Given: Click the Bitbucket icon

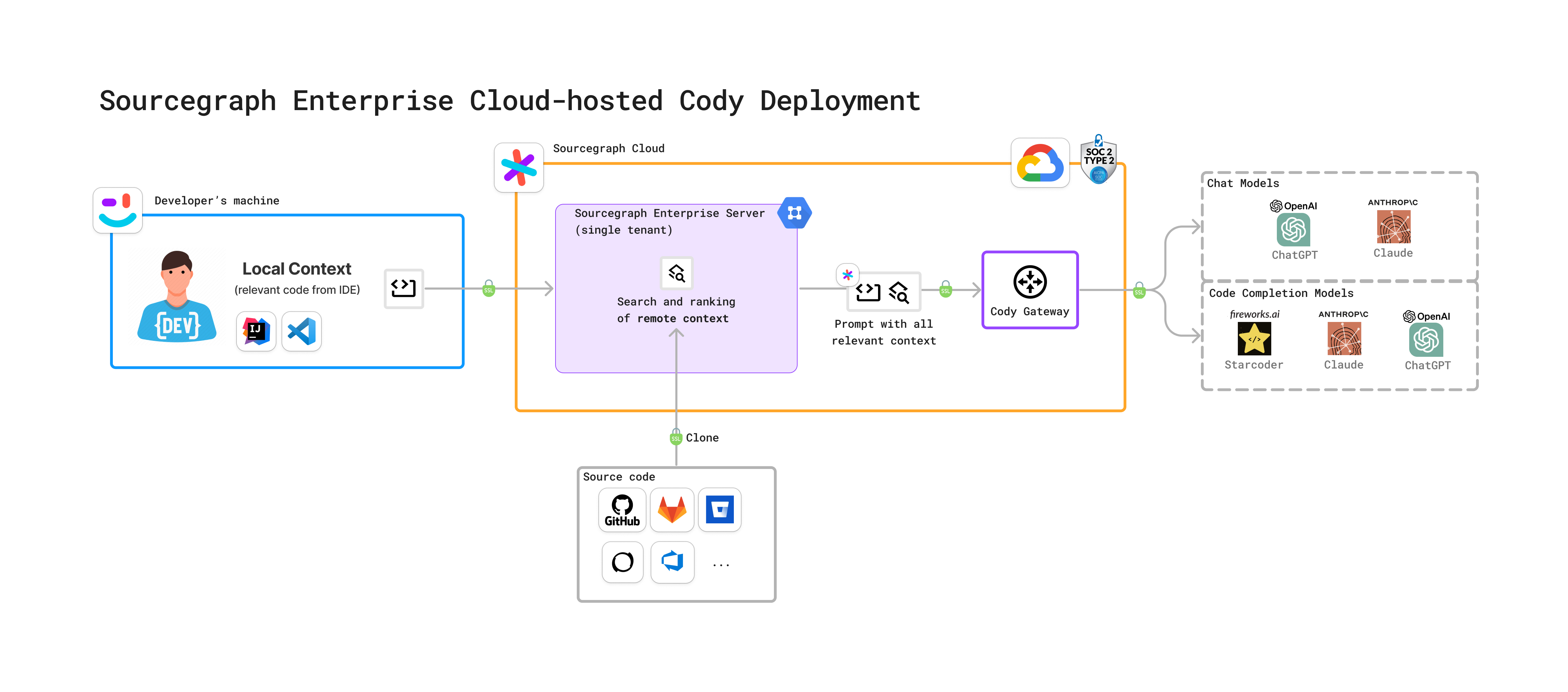Looking at the screenshot, I should click(x=720, y=510).
